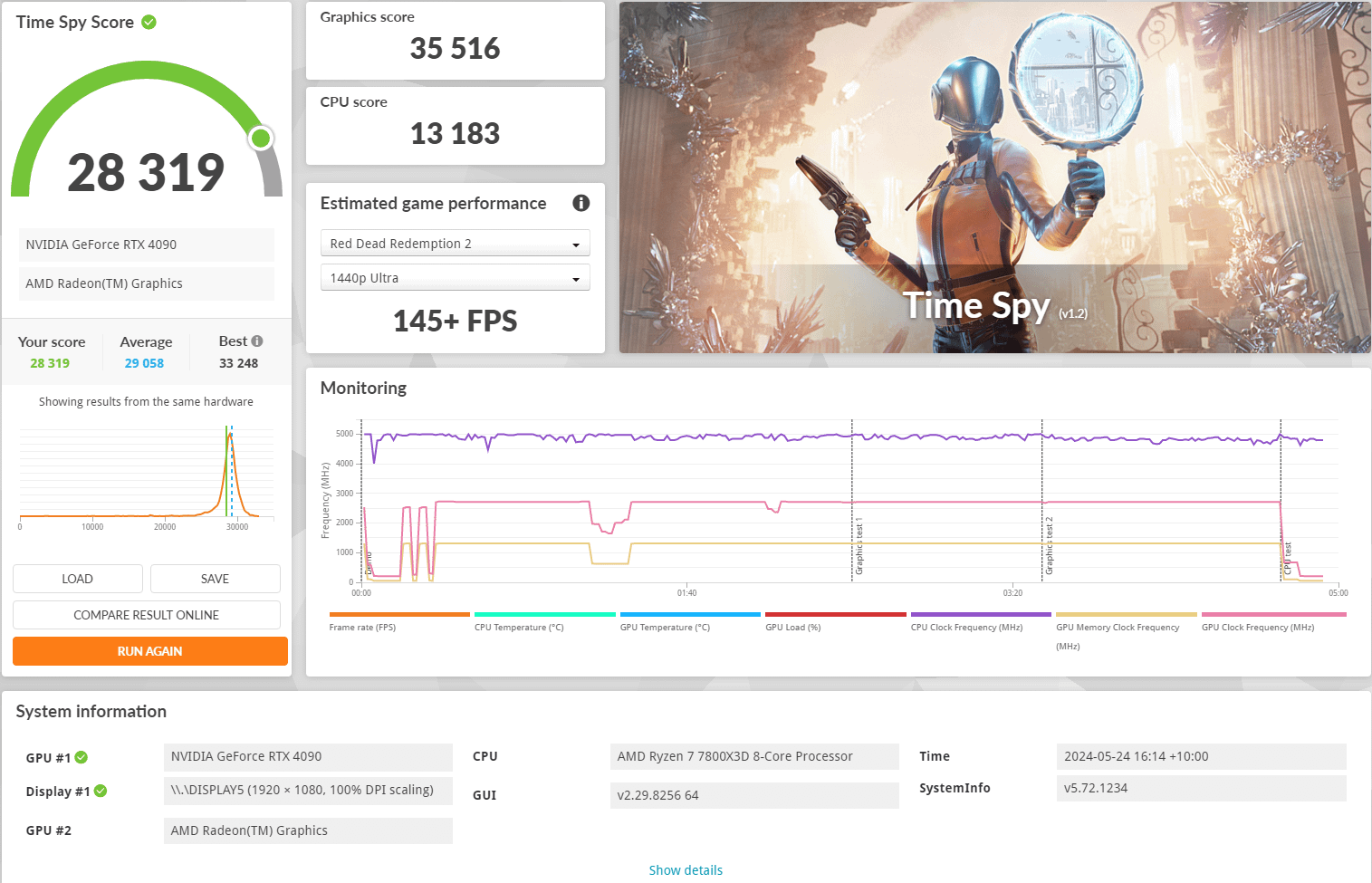Click the 145+ FPS estimate

[x=456, y=321]
